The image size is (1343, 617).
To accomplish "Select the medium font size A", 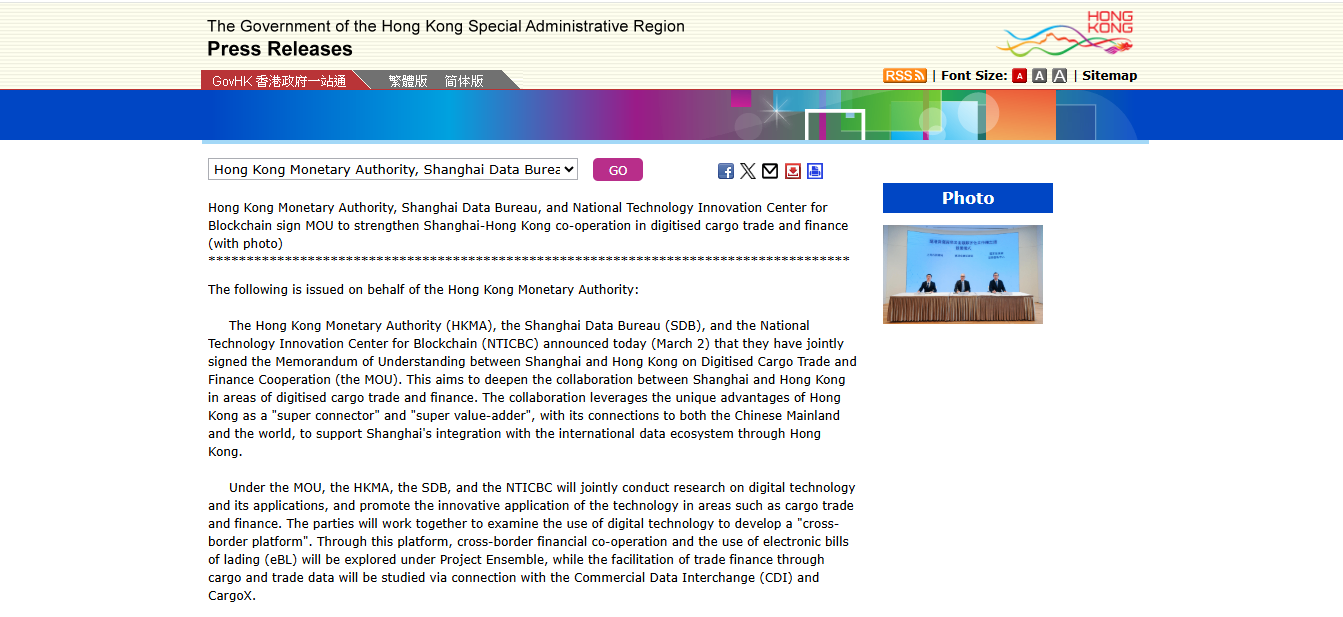I will [x=1039, y=76].
